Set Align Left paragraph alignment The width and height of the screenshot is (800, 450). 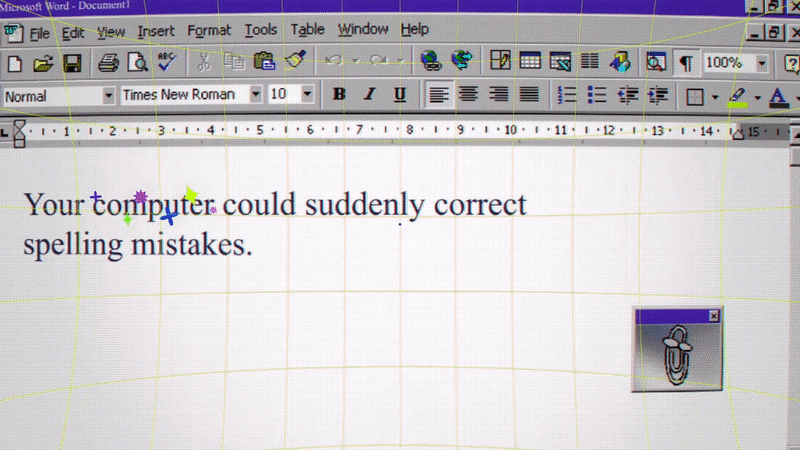pos(438,94)
